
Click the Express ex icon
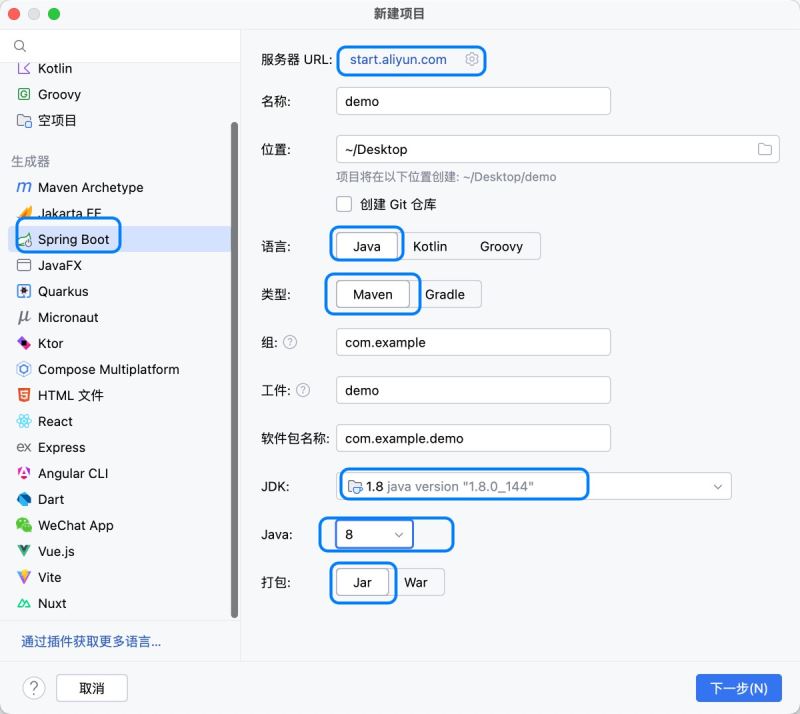pos(24,447)
